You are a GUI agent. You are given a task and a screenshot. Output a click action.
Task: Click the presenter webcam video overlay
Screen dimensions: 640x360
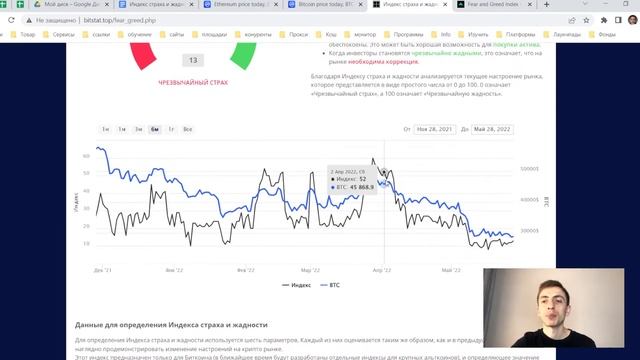(553, 308)
